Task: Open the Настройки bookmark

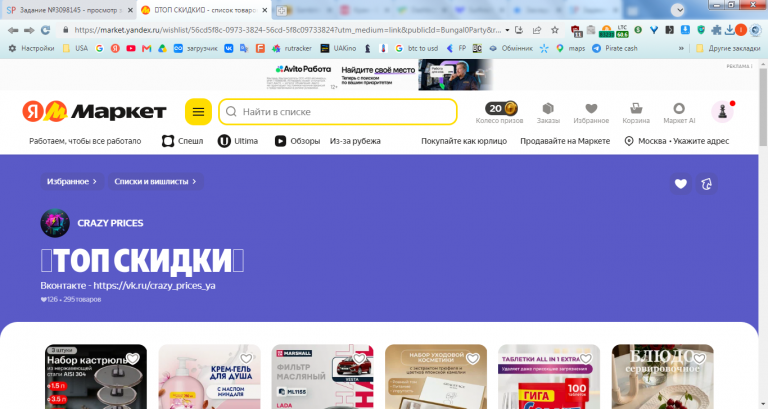Action: [31, 48]
